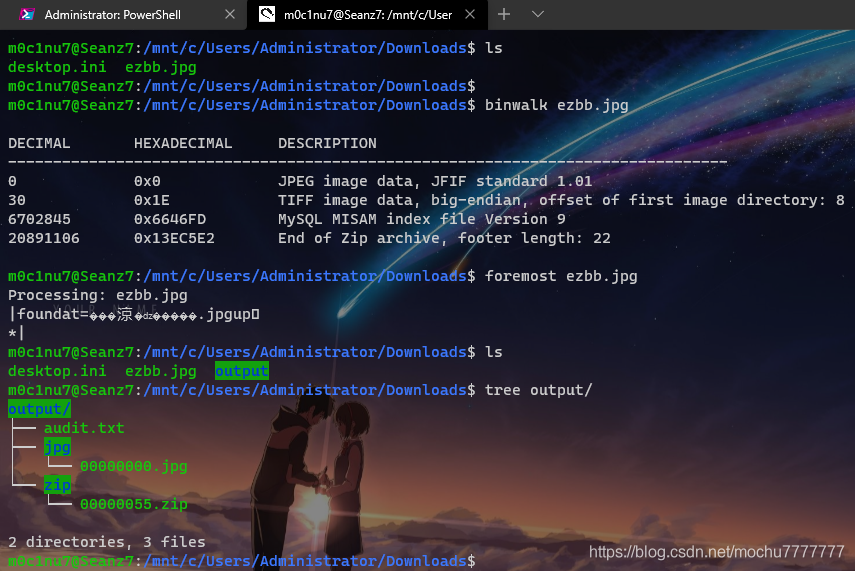Image resolution: width=855 pixels, height=571 pixels.
Task: Click the highlighted 'jpg' folder in tree
Action: tap(57, 447)
